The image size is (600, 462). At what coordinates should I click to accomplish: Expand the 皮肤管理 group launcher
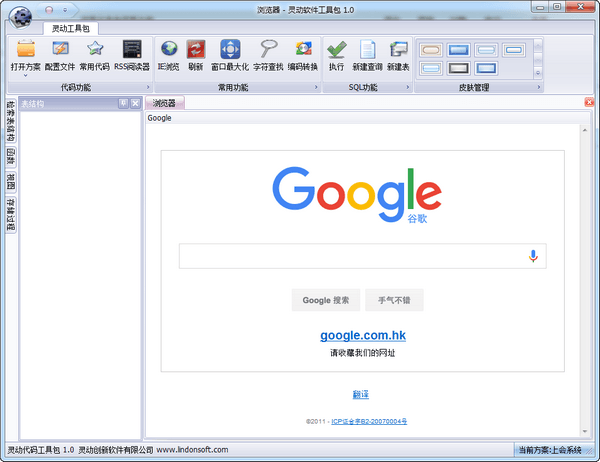point(538,87)
